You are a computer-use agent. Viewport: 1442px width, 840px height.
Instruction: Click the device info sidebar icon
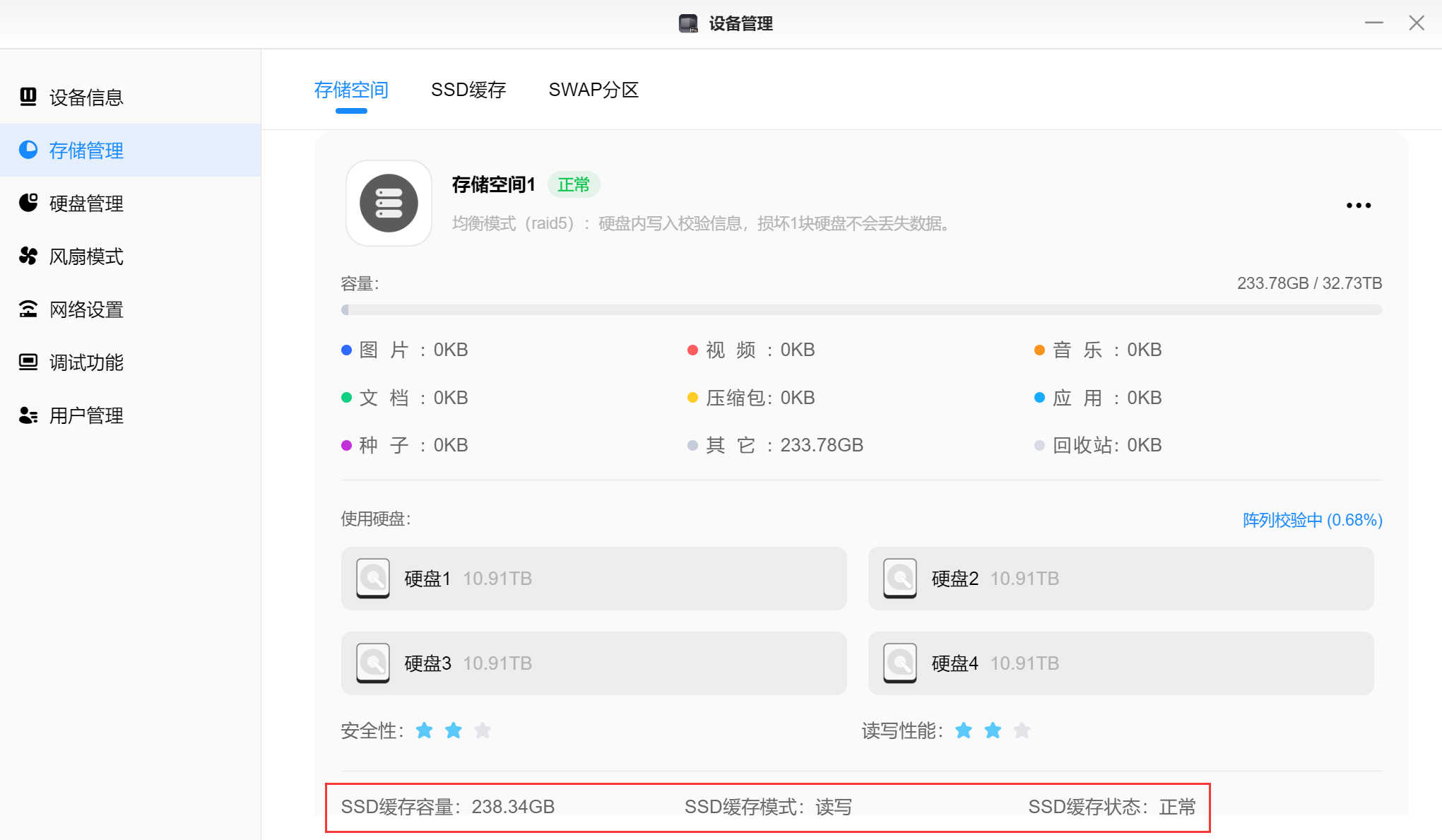(x=28, y=97)
